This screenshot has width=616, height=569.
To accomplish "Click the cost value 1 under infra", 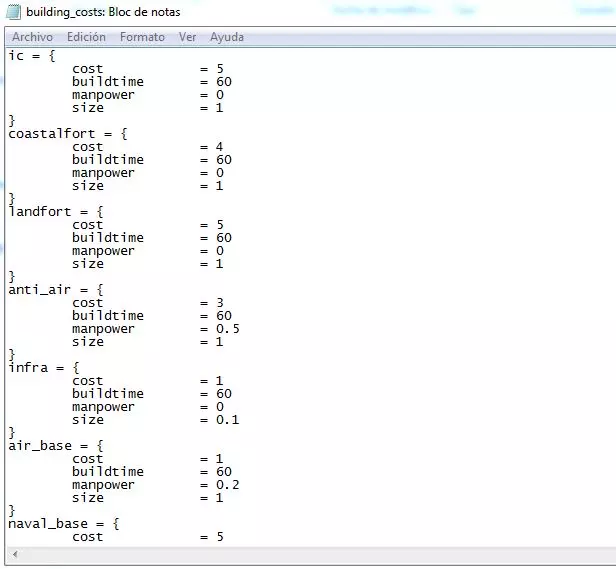I will pyautogui.click(x=219, y=381).
